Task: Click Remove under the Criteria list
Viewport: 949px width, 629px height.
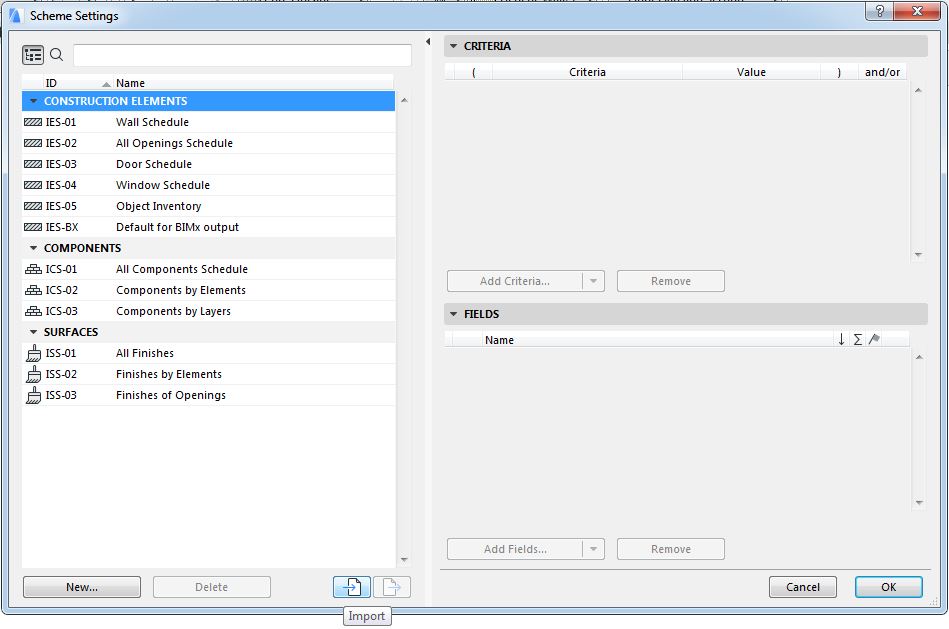Action: pyautogui.click(x=671, y=281)
